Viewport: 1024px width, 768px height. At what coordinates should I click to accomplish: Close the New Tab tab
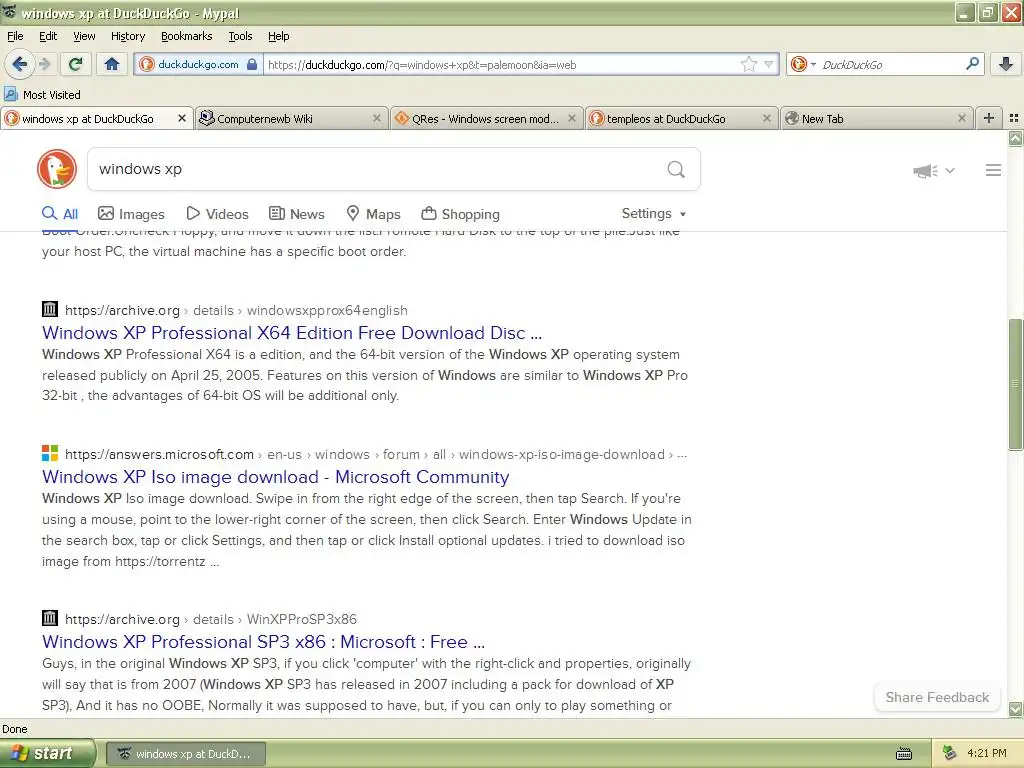coord(961,118)
